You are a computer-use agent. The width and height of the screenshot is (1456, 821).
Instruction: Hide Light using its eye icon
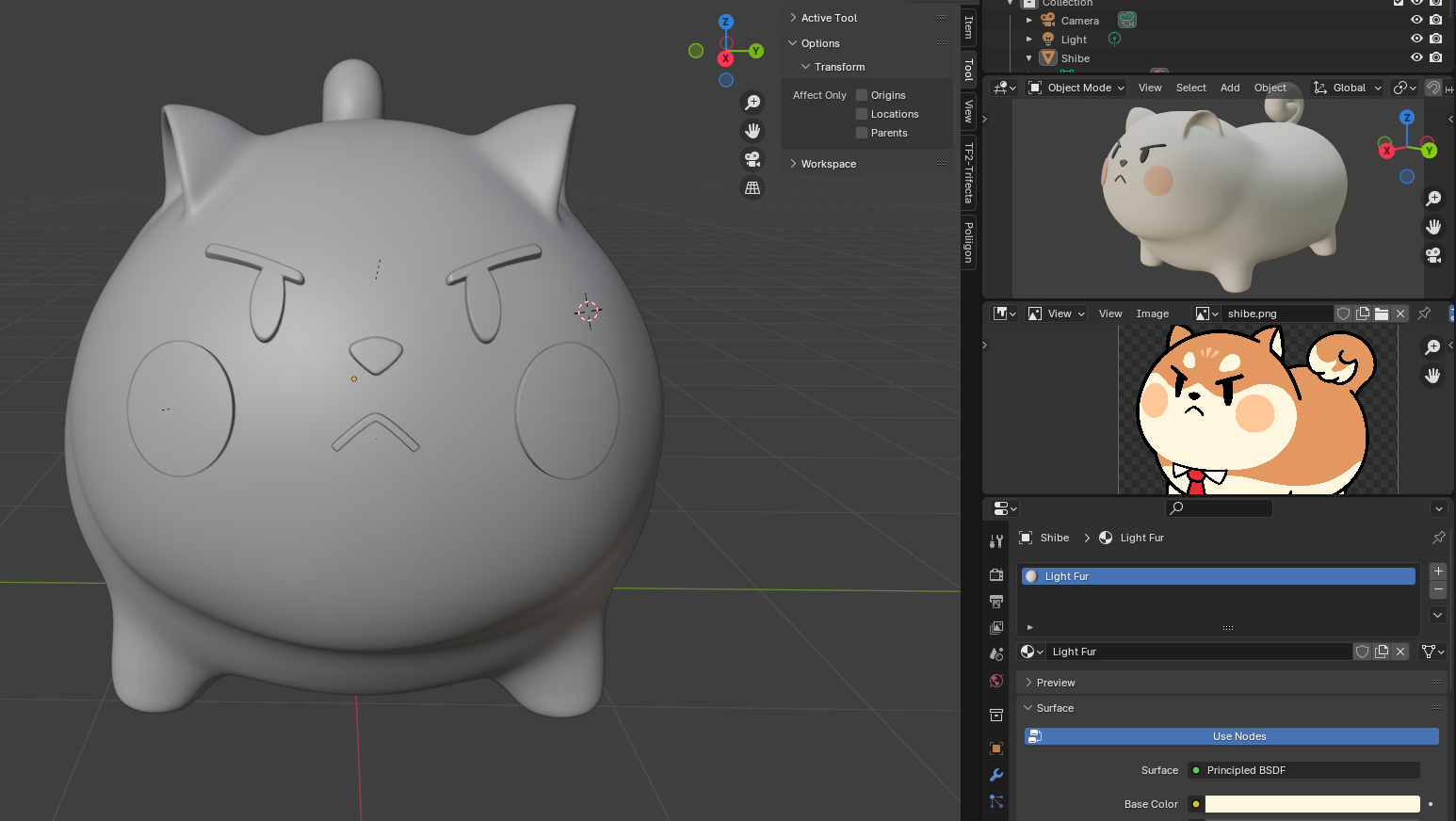(1416, 39)
